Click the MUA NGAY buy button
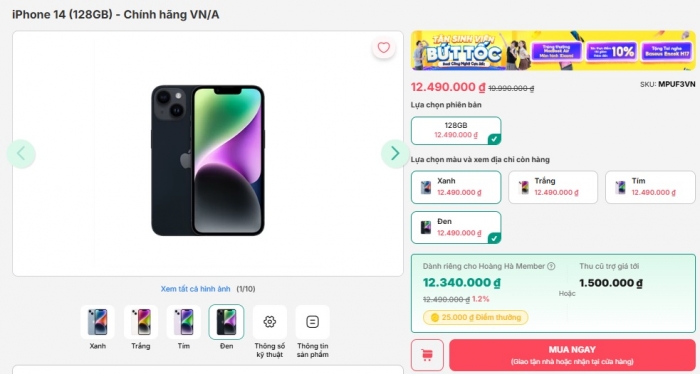700x374 pixels. point(572,355)
